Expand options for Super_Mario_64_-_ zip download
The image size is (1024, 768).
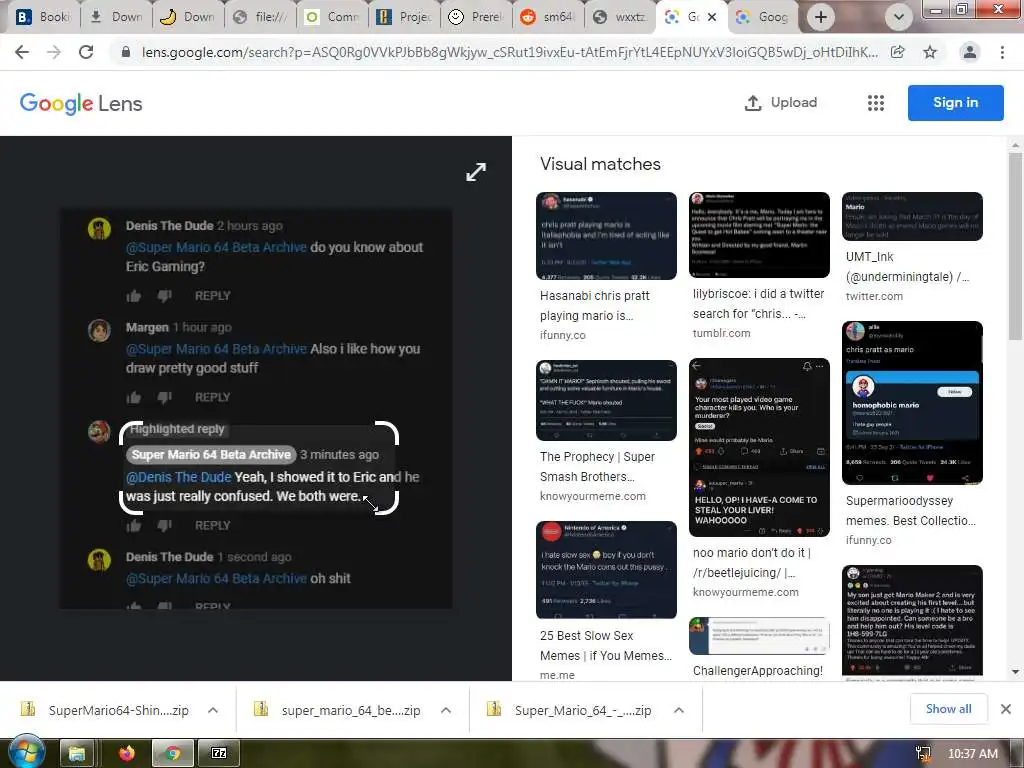click(679, 710)
